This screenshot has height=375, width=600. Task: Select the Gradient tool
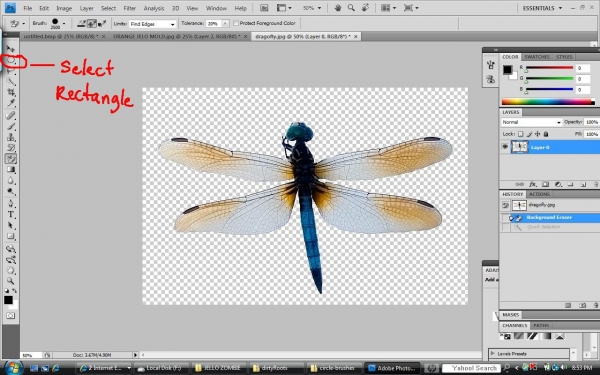tap(11, 170)
